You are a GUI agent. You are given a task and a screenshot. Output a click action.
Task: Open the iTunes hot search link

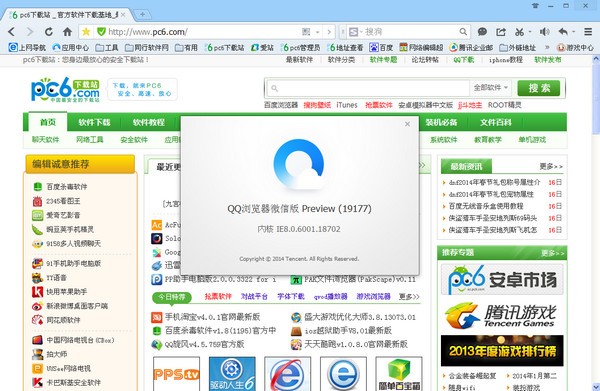[x=347, y=105]
